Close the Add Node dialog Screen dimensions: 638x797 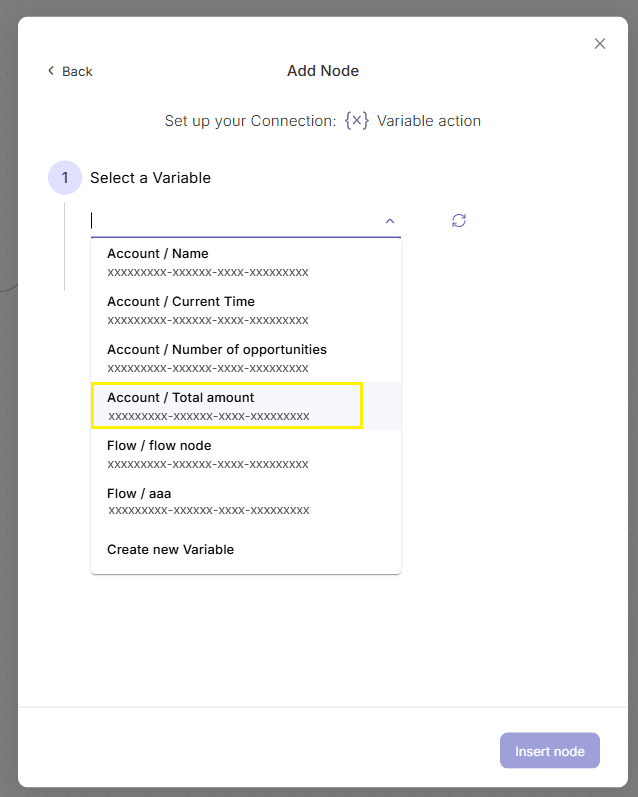point(600,44)
